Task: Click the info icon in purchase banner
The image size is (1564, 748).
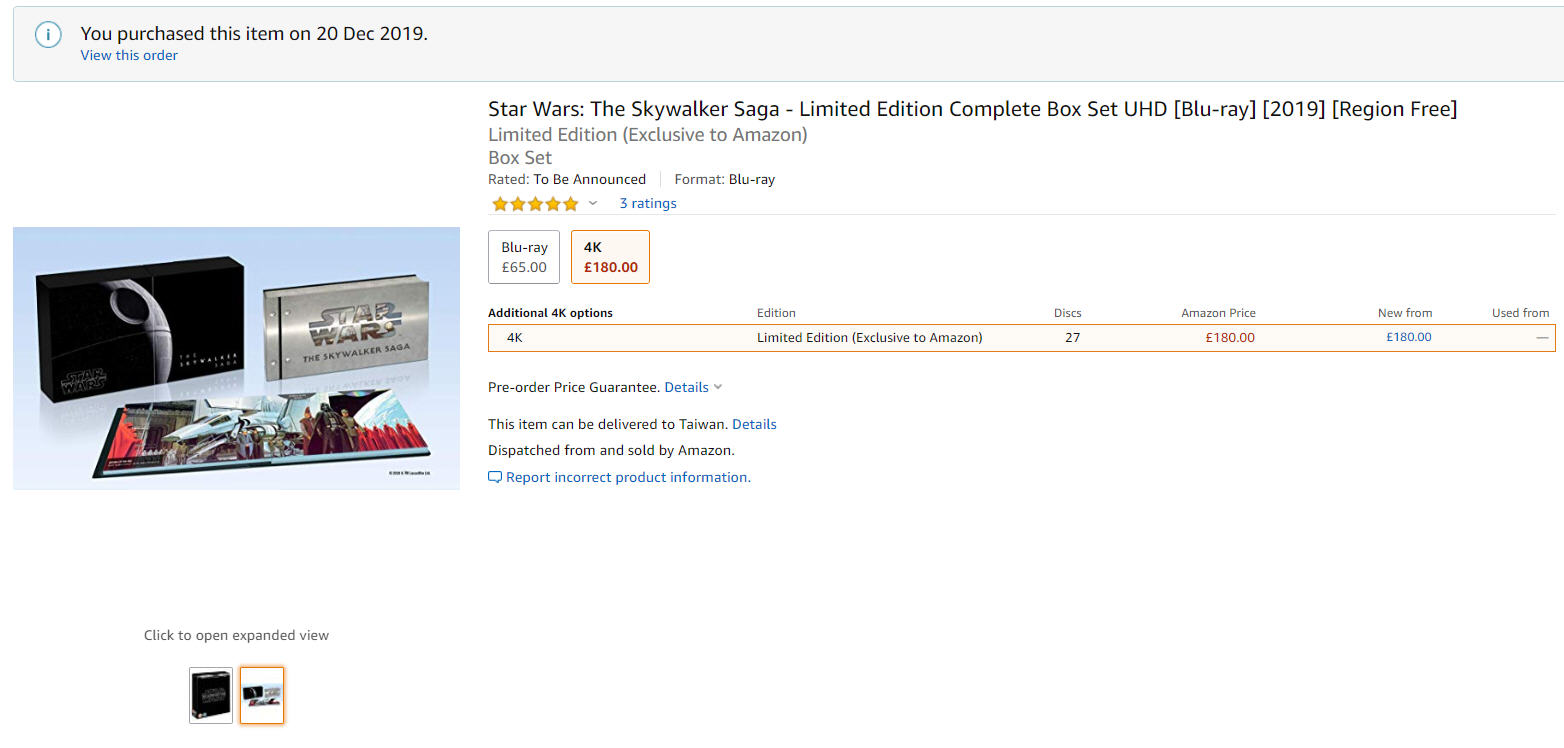Action: [48, 34]
